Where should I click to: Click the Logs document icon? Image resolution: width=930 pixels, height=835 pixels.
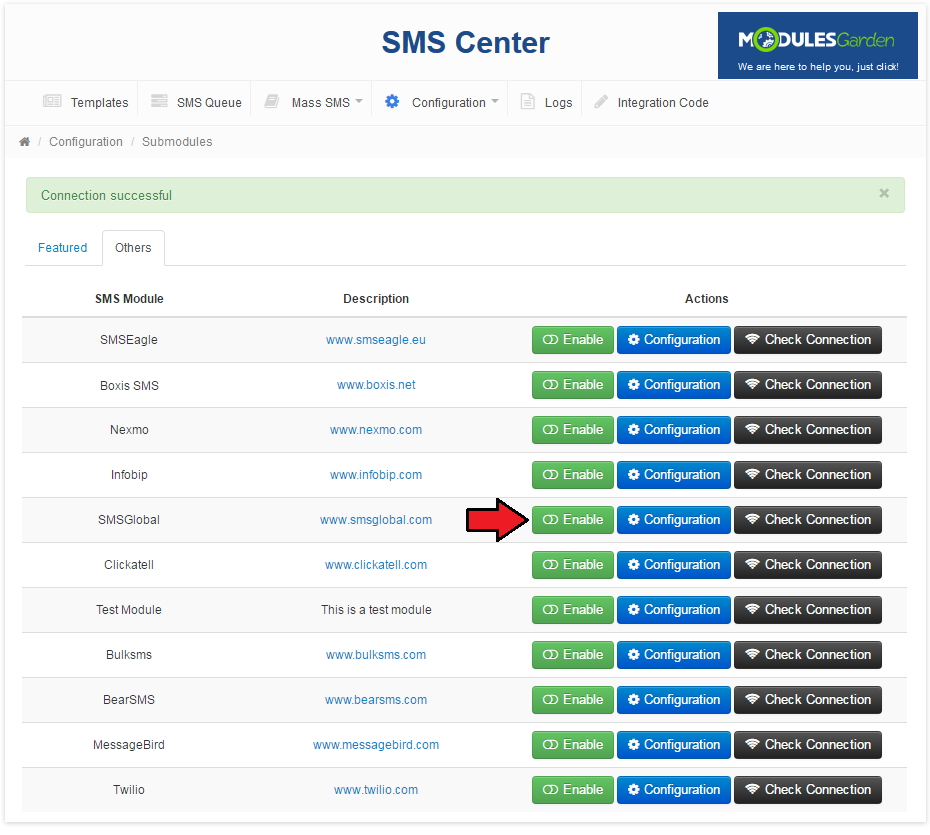pyautogui.click(x=527, y=101)
